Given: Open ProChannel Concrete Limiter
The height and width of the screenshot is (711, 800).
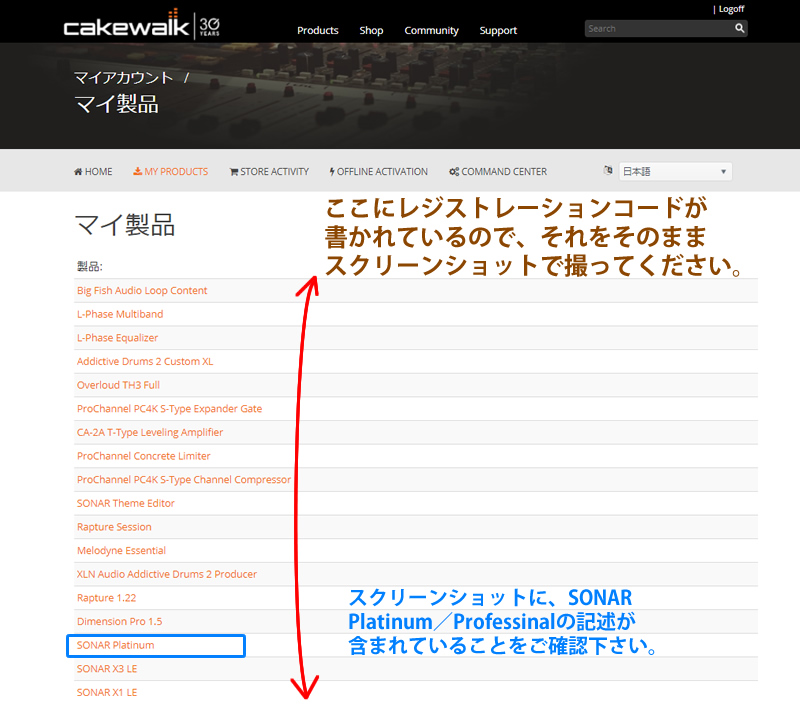Looking at the screenshot, I should pos(144,456).
